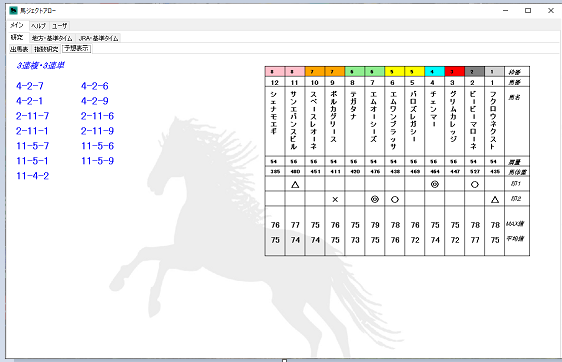Viewport: 562px width, 362px height.
Task: Click the triangle mark under horse 11
Action: [x=295, y=185]
